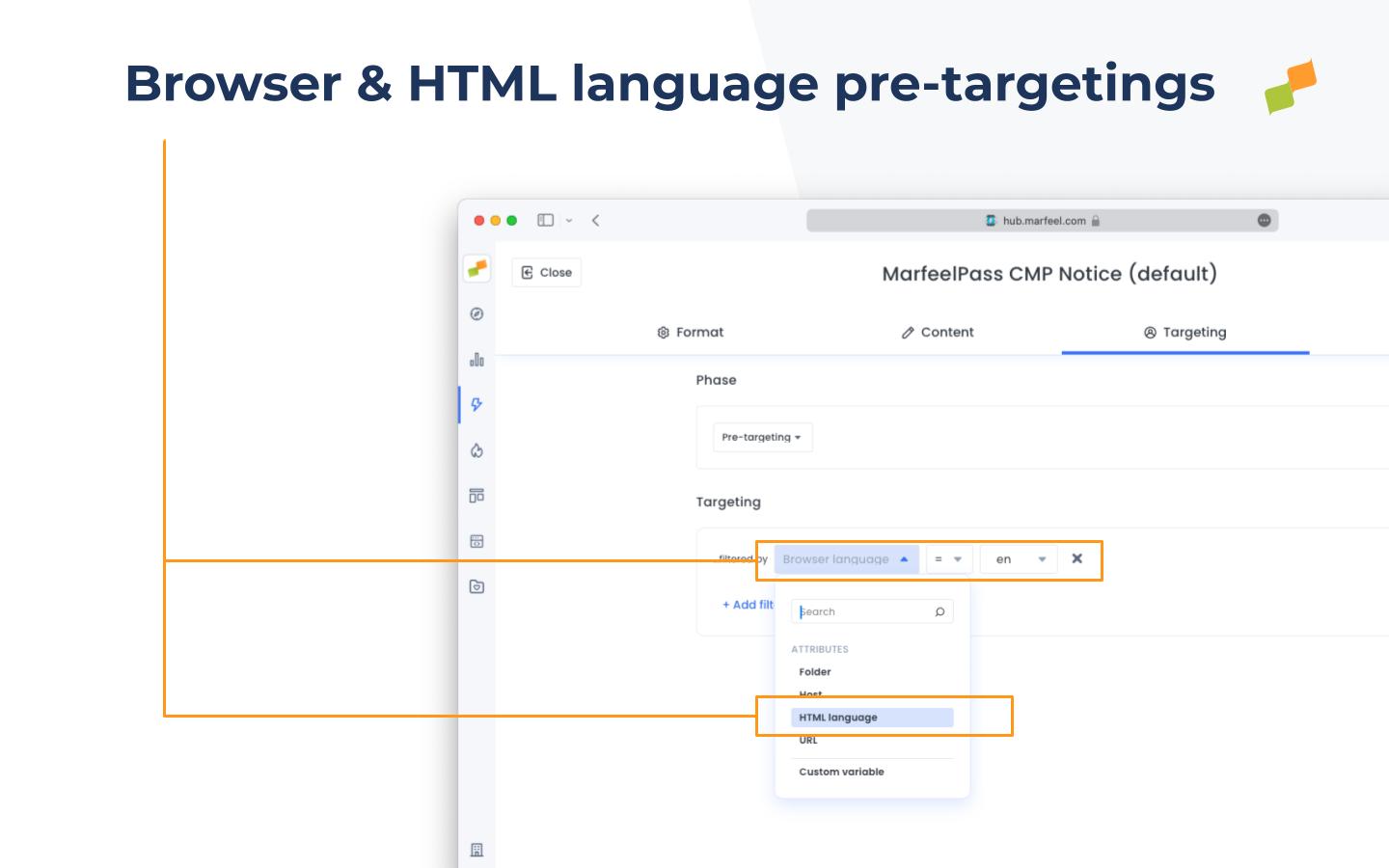Select HTML language from the attributes list
The width and height of the screenshot is (1389, 868).
point(837,717)
